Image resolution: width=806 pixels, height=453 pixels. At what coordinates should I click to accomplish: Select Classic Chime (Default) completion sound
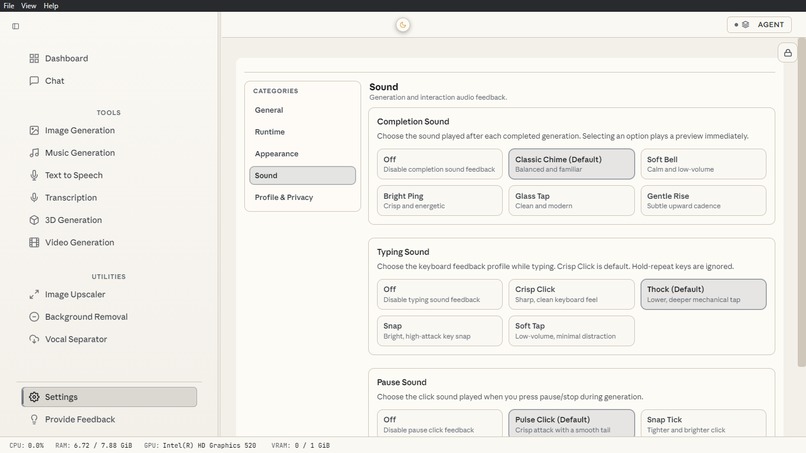571,164
